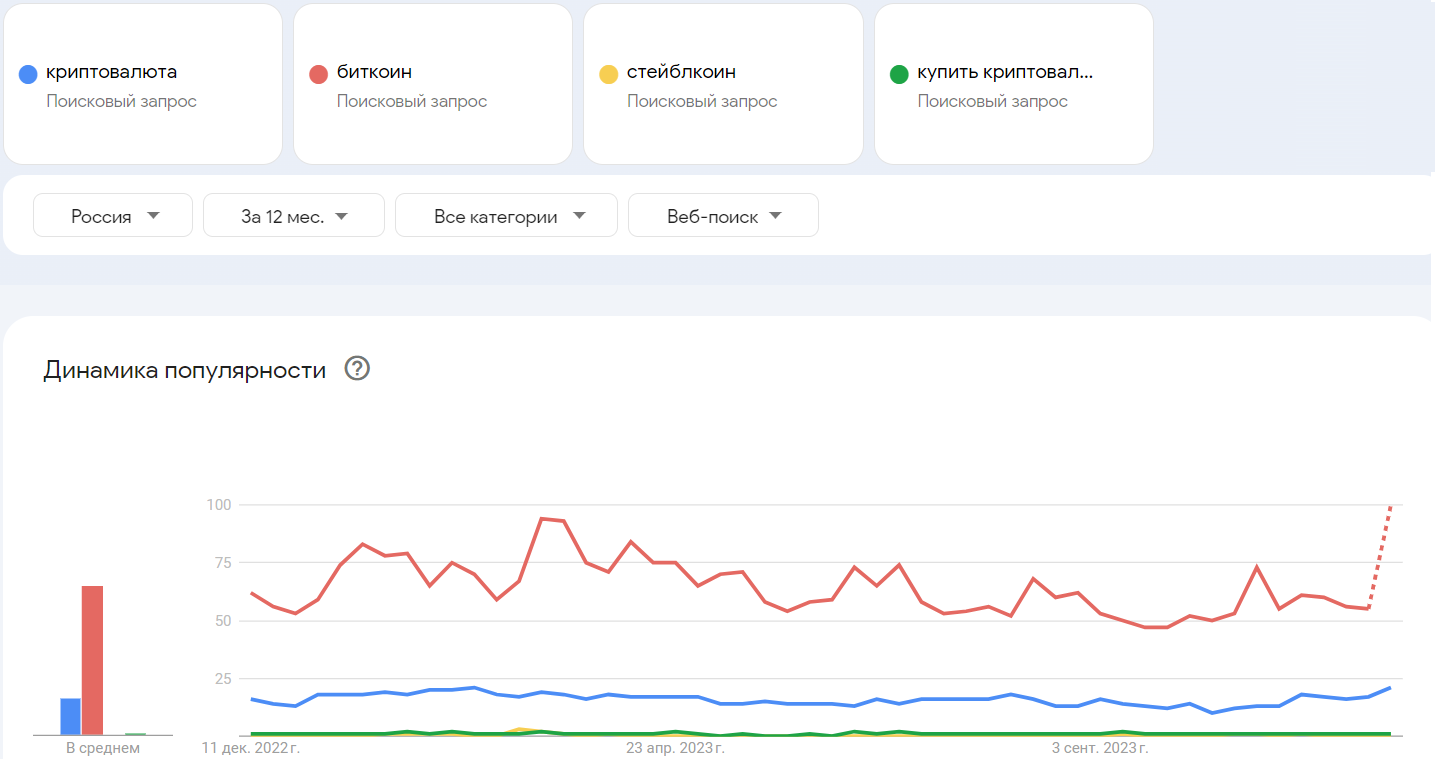Open the Все категории dropdown

pos(506,216)
